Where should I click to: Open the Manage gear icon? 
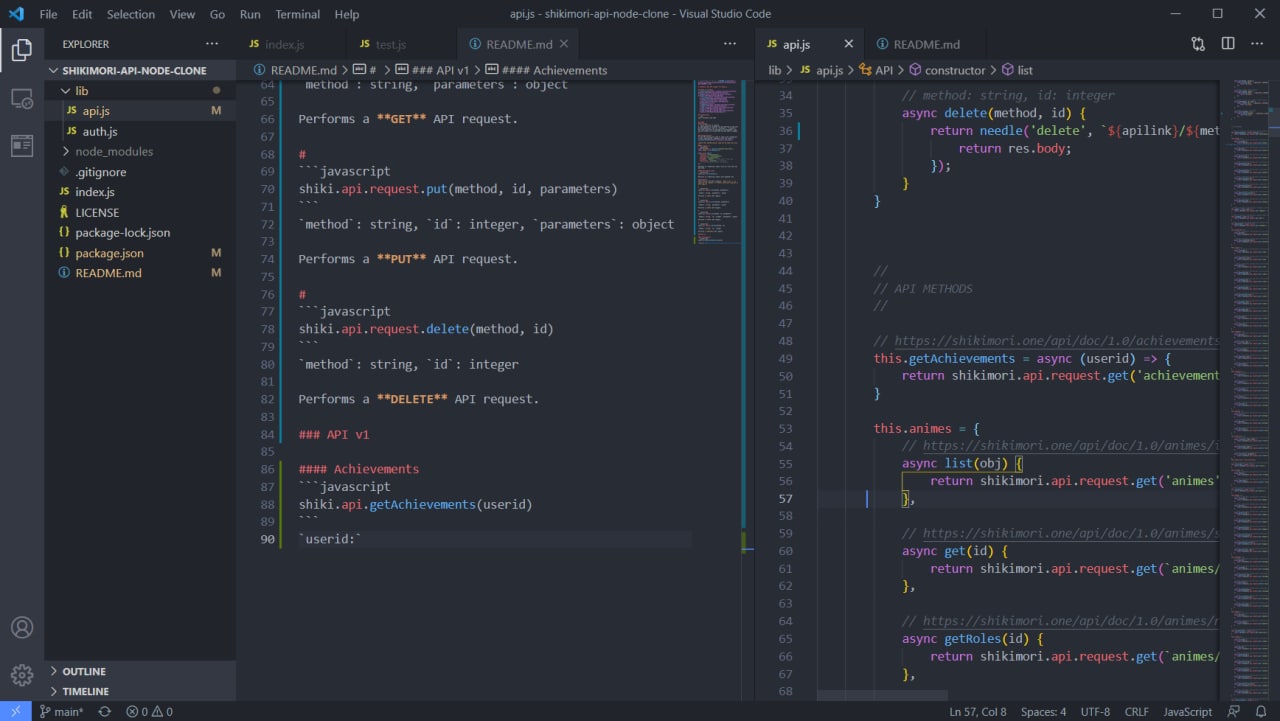click(x=22, y=675)
